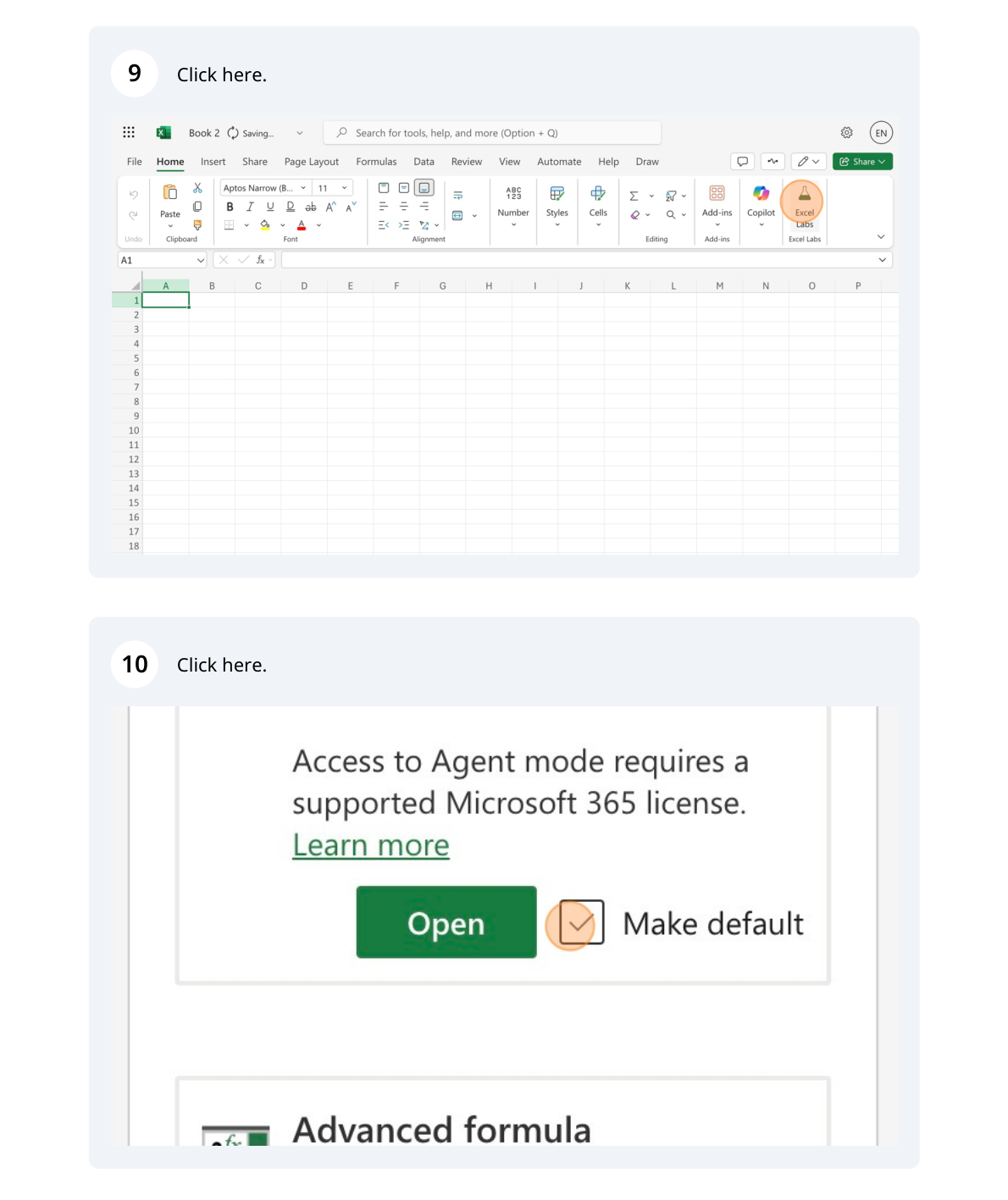Screen dimensions: 1008x1200
Task: Open the comments speech bubble icon
Action: click(742, 162)
